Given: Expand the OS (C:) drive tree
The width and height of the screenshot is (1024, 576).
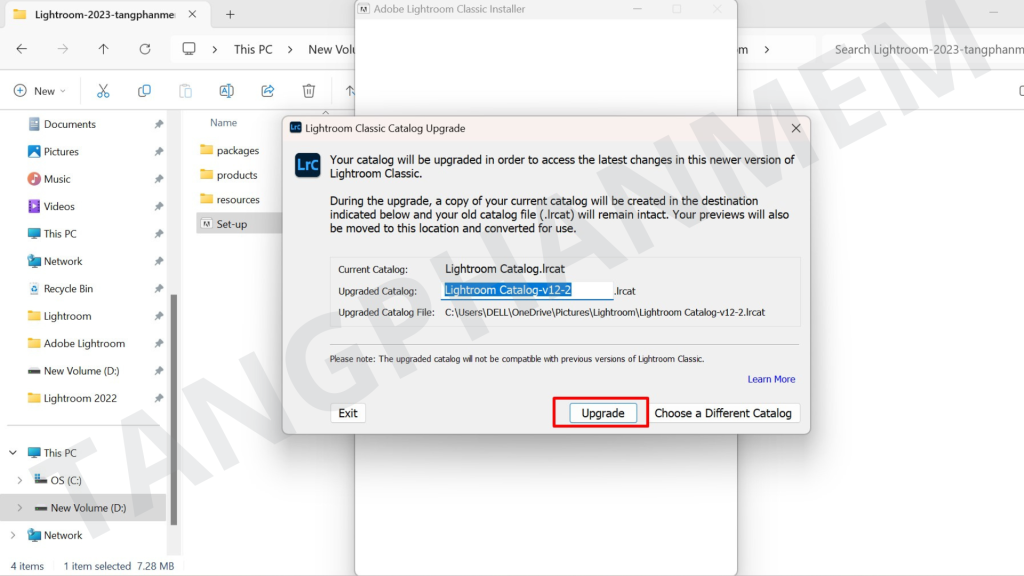Looking at the screenshot, I should coord(20,480).
